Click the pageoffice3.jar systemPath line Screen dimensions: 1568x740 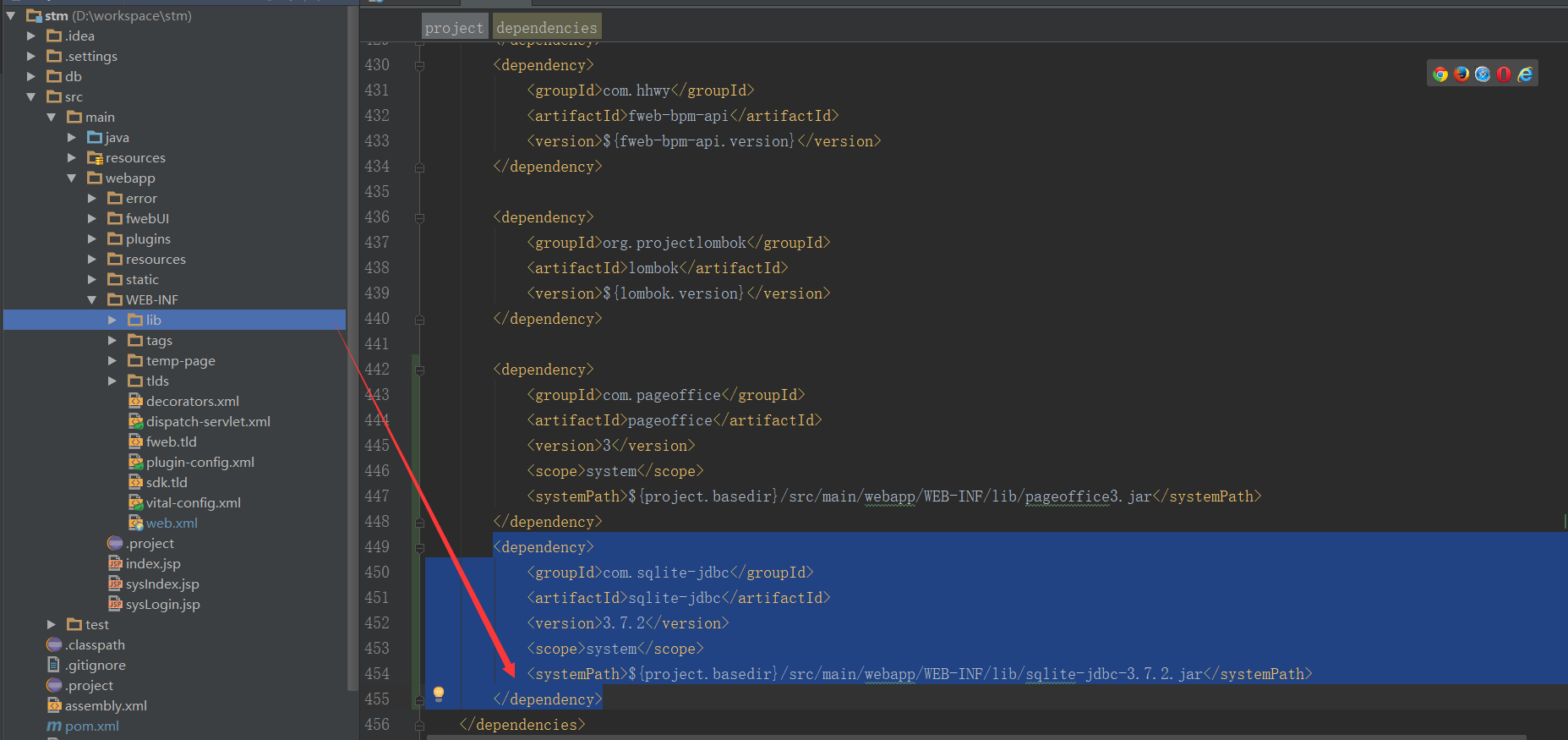[x=894, y=496]
